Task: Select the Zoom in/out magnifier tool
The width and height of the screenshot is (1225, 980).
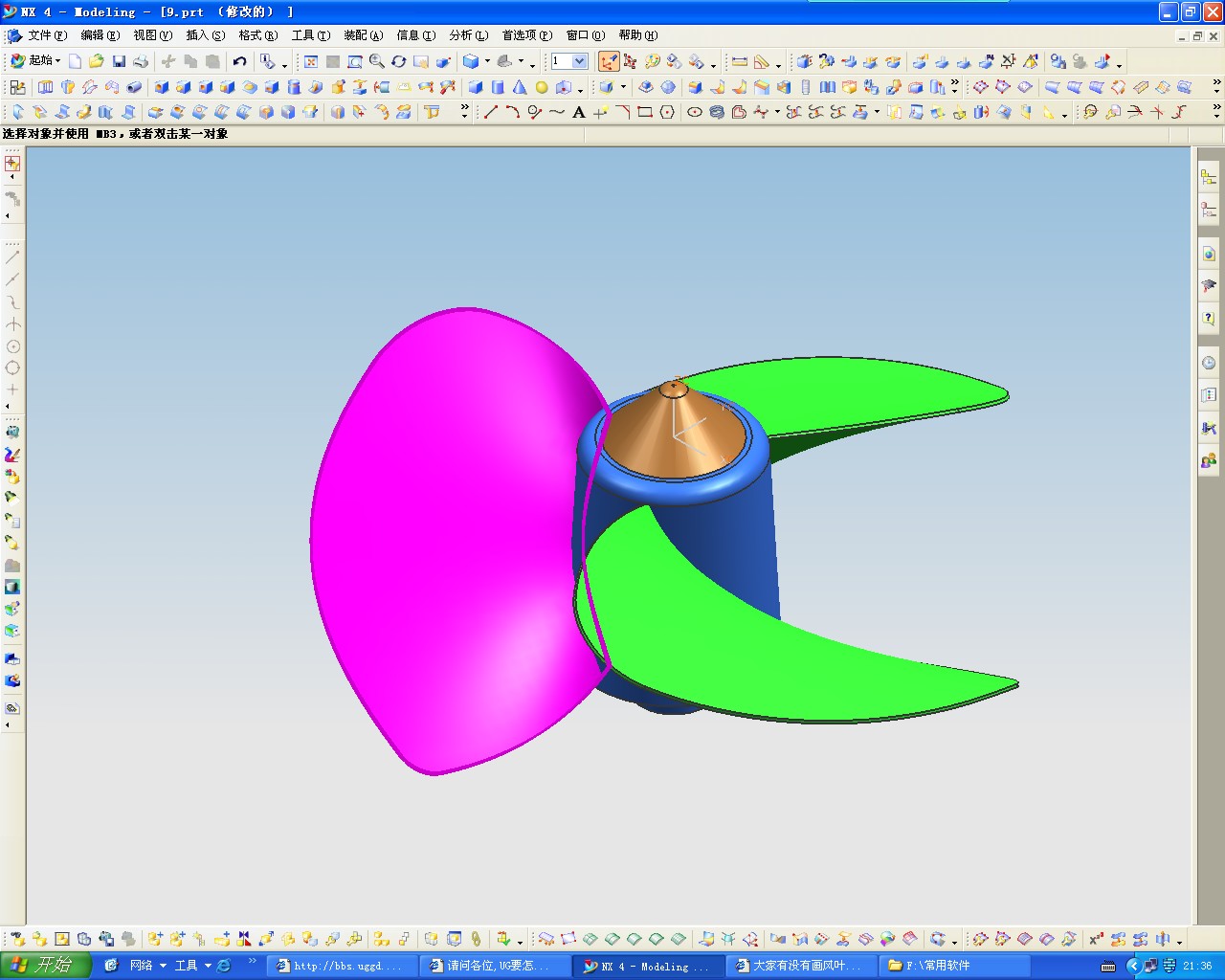Action: (377, 61)
